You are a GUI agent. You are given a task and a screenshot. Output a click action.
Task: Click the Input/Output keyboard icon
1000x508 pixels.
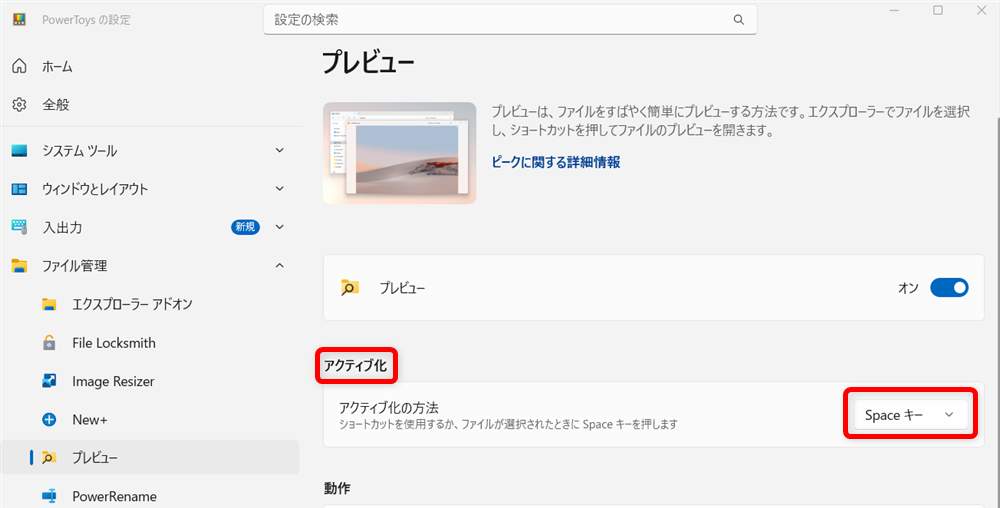tap(20, 228)
